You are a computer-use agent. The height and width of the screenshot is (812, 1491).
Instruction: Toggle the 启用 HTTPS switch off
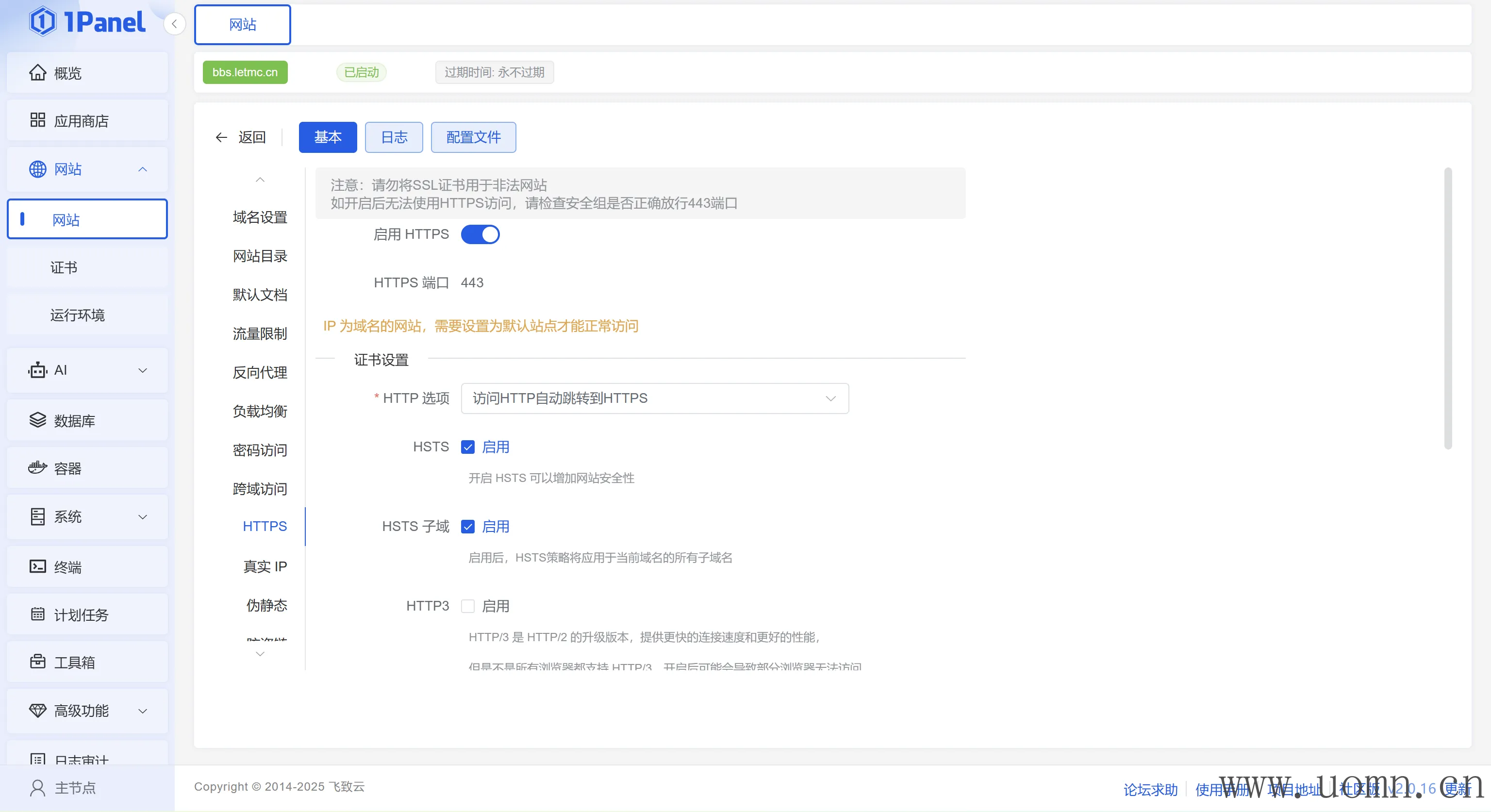point(480,234)
